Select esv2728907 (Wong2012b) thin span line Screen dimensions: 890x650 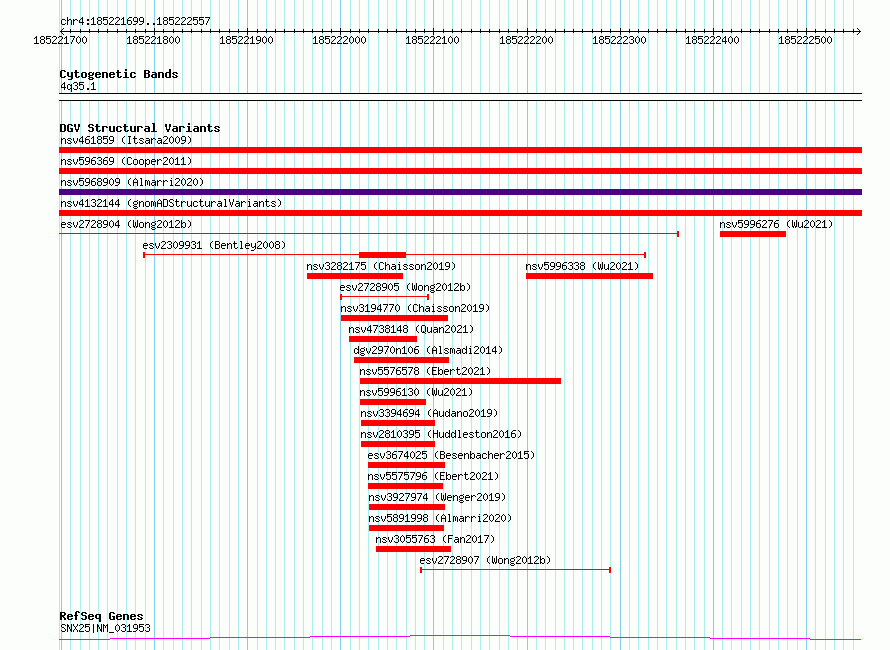pyautogui.click(x=515, y=570)
